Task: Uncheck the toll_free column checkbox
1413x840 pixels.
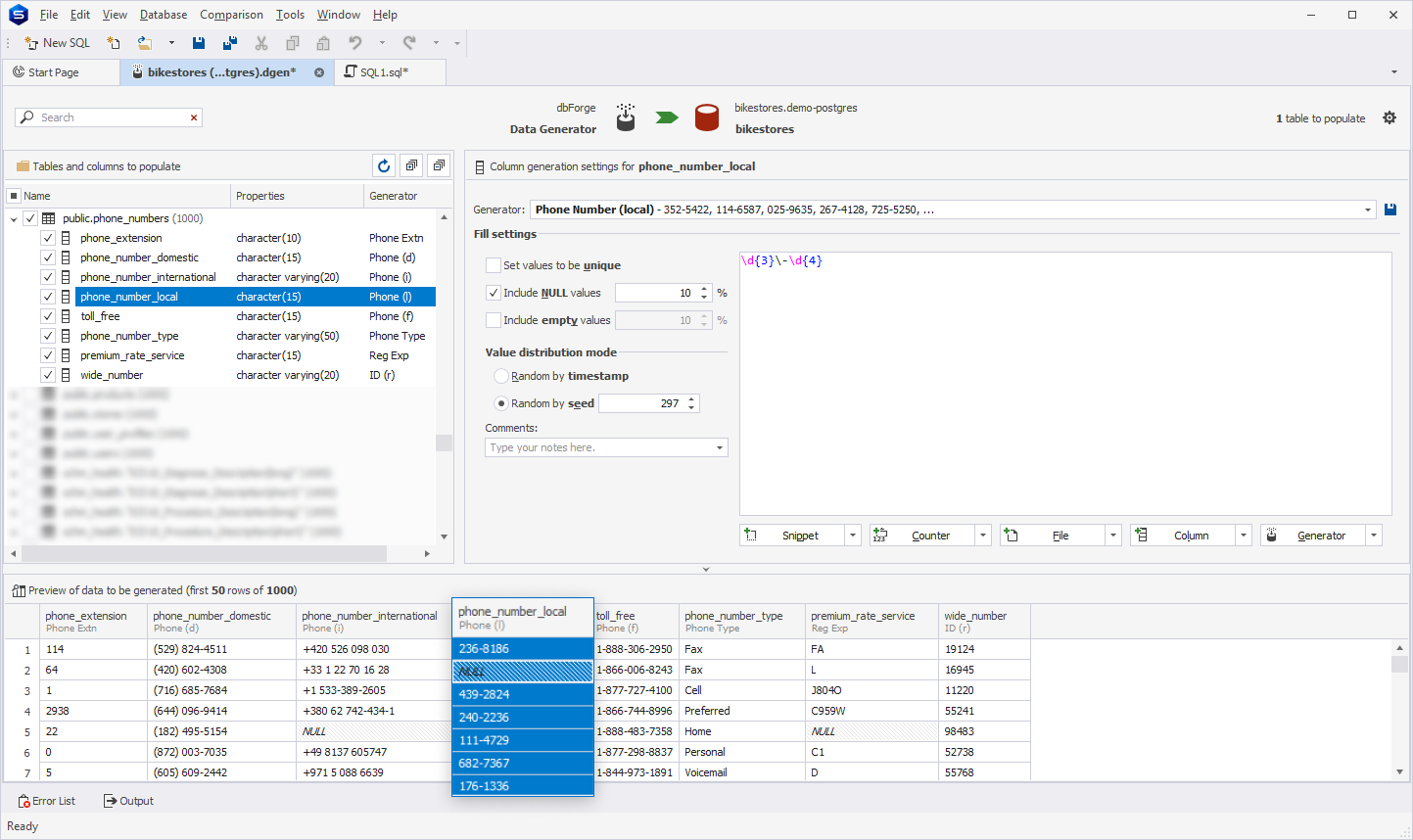Action: pos(48,316)
